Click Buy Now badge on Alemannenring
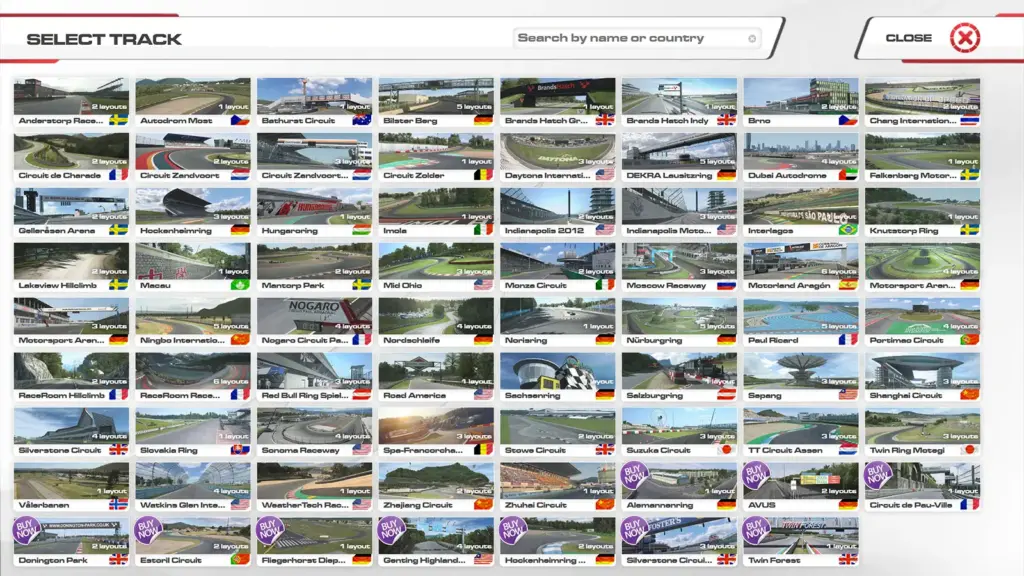The height and width of the screenshot is (576, 1024). click(635, 475)
